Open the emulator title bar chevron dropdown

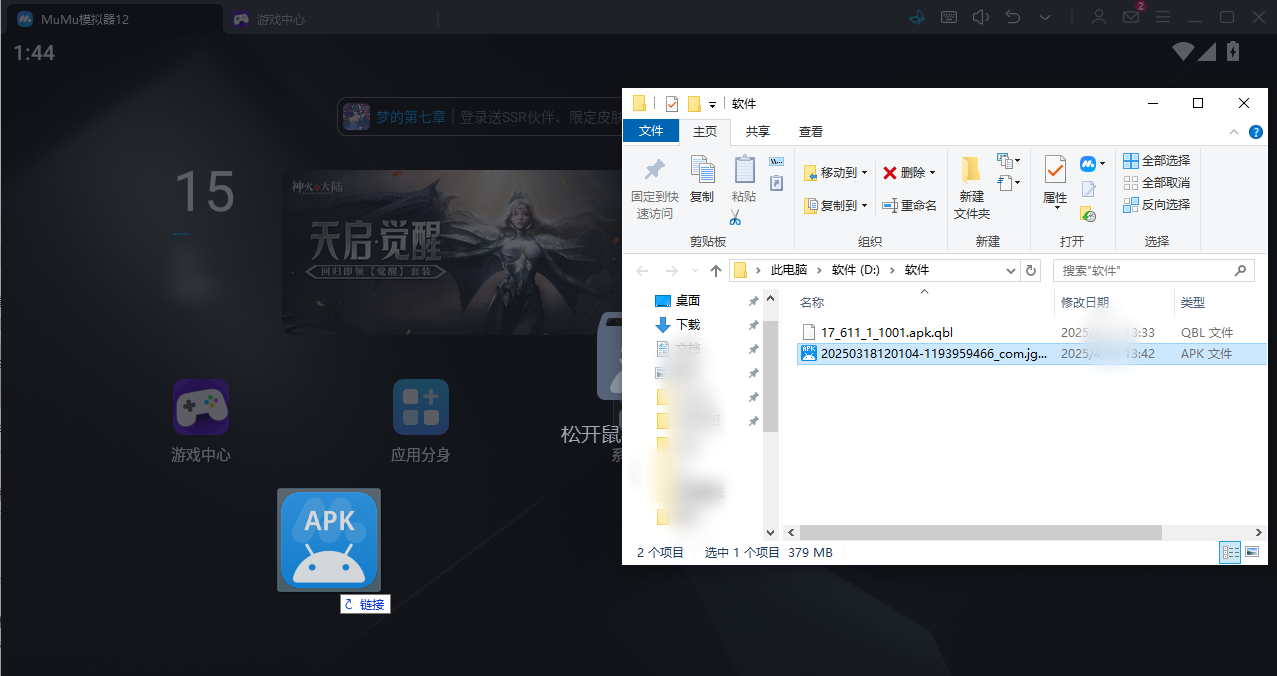1044,17
